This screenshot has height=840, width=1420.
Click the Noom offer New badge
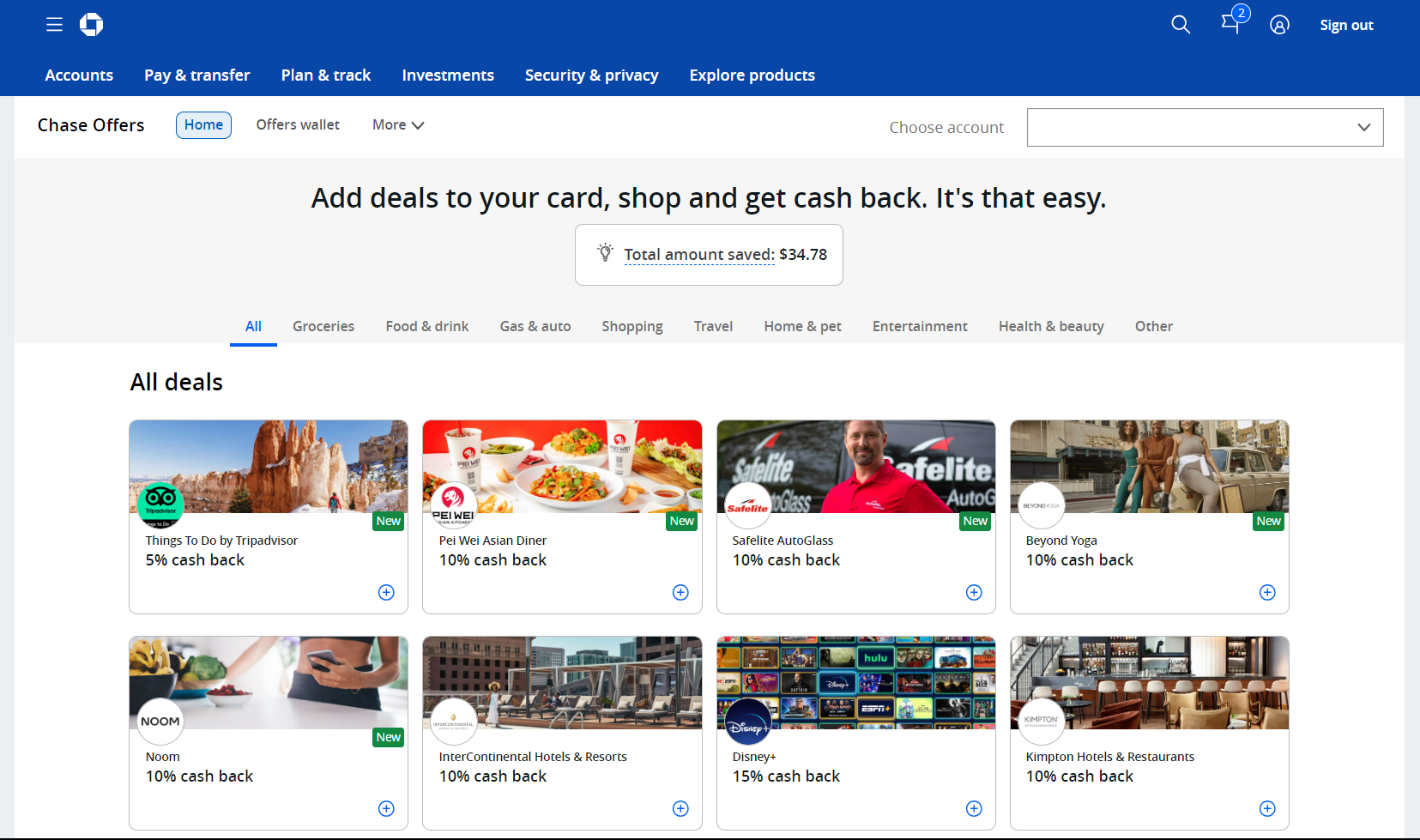point(389,737)
